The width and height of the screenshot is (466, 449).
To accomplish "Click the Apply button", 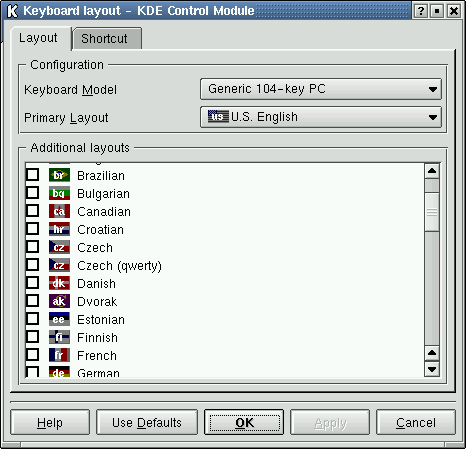I will pyautogui.click(x=330, y=422).
